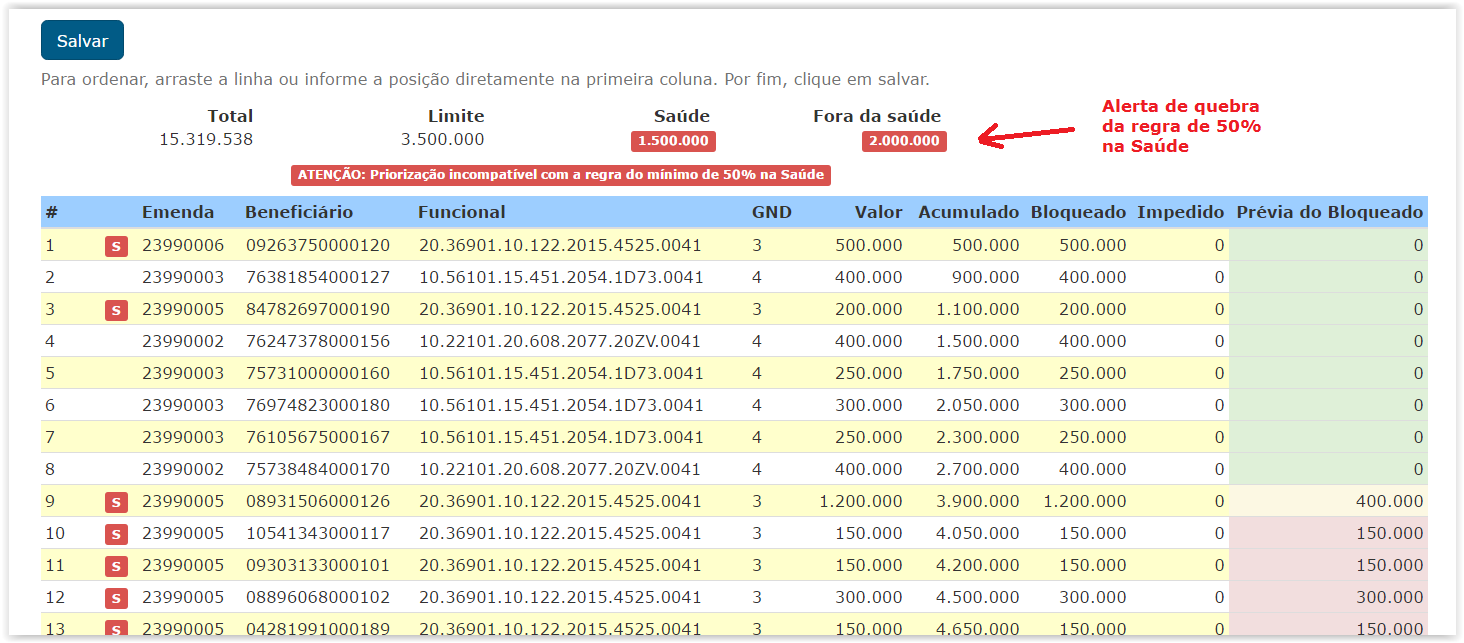The height and width of the screenshot is (643, 1464).
Task: Select position number cell of row 2
Action: coord(50,277)
